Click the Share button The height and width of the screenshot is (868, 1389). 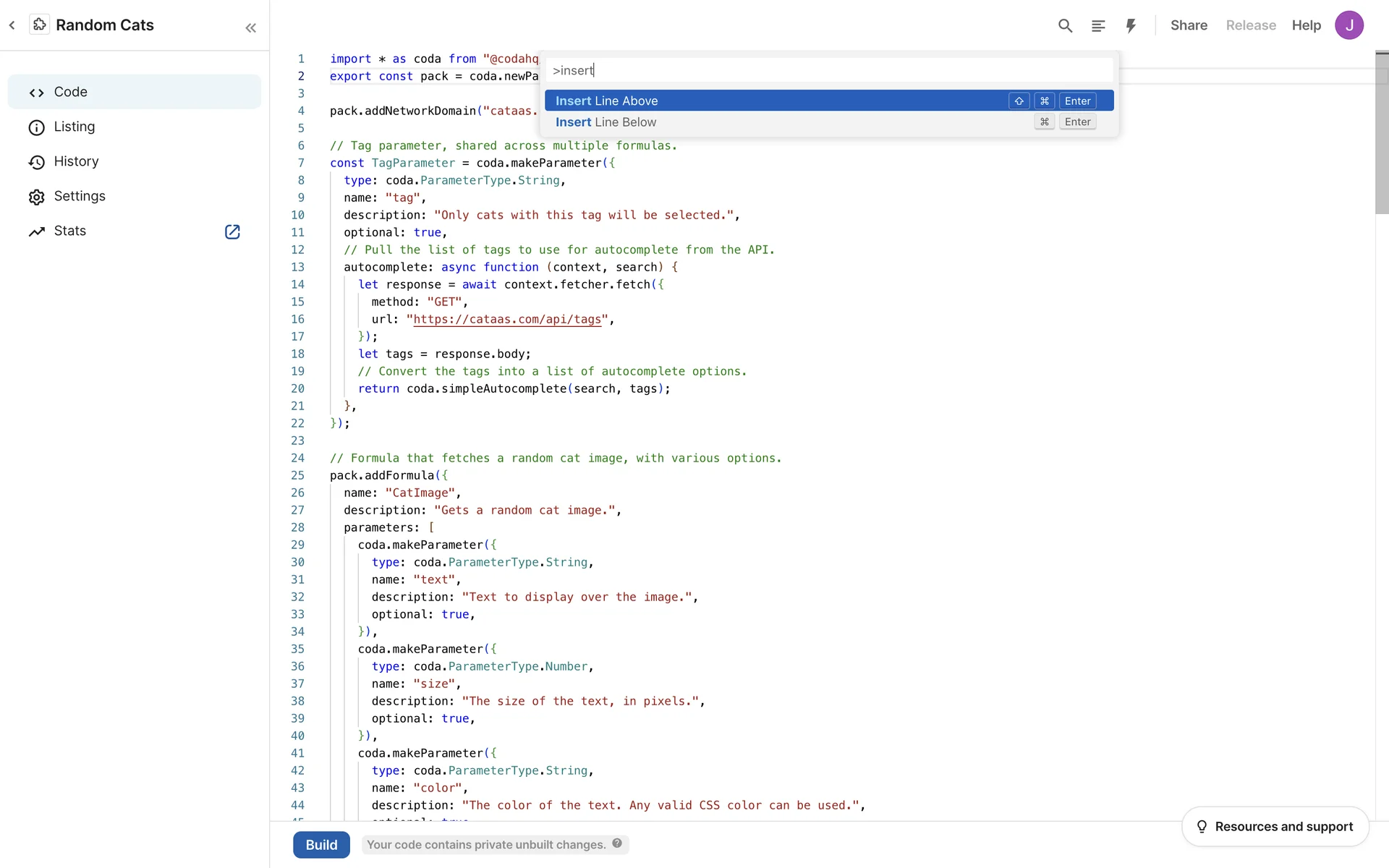click(1189, 25)
